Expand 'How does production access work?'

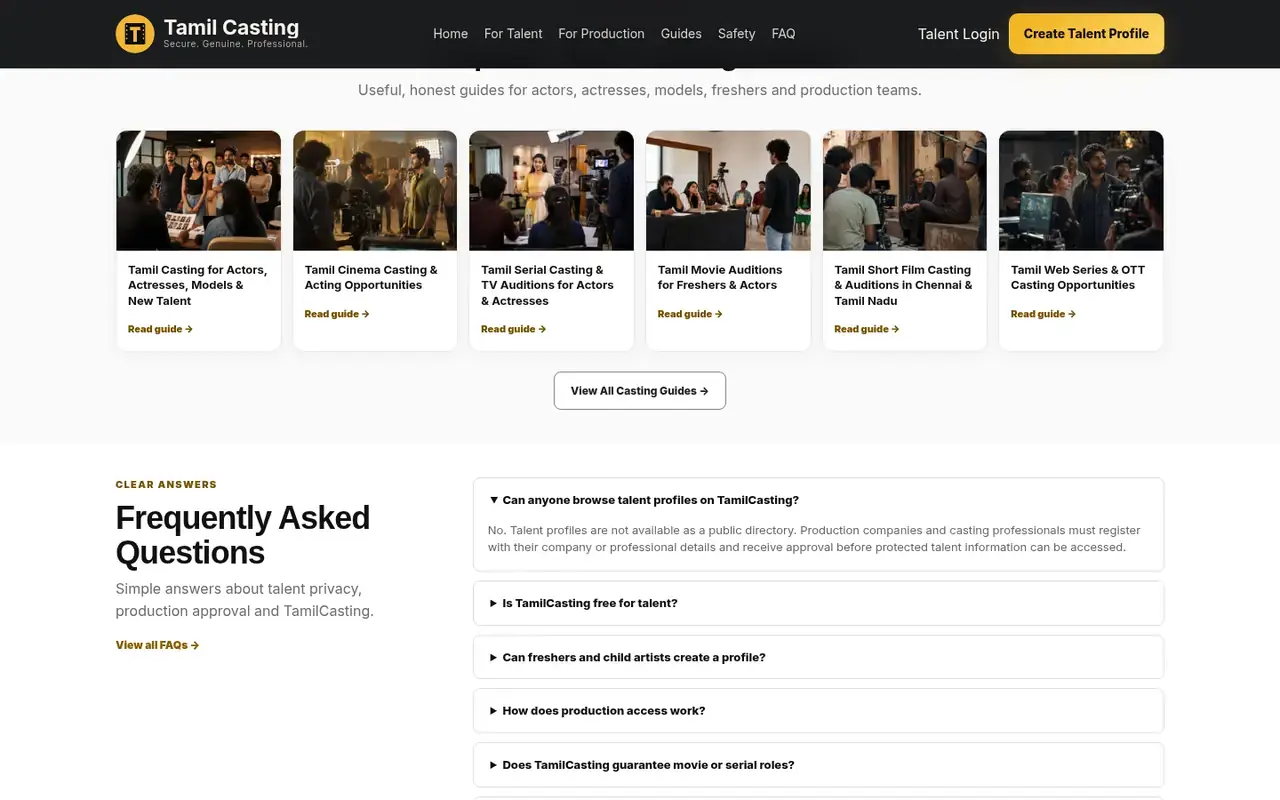818,711
